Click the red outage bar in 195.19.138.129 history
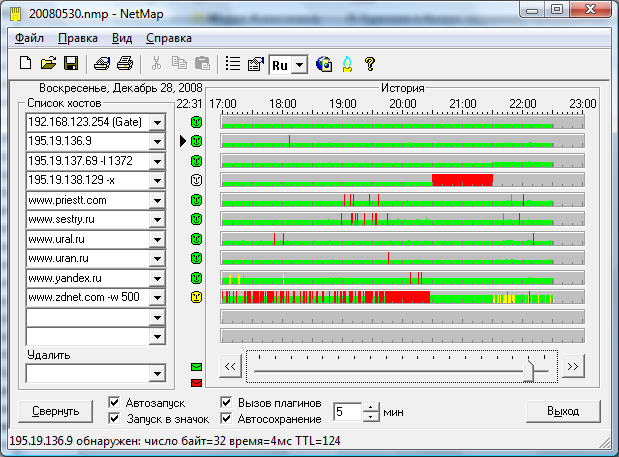The height and width of the screenshot is (457, 619). [x=462, y=180]
